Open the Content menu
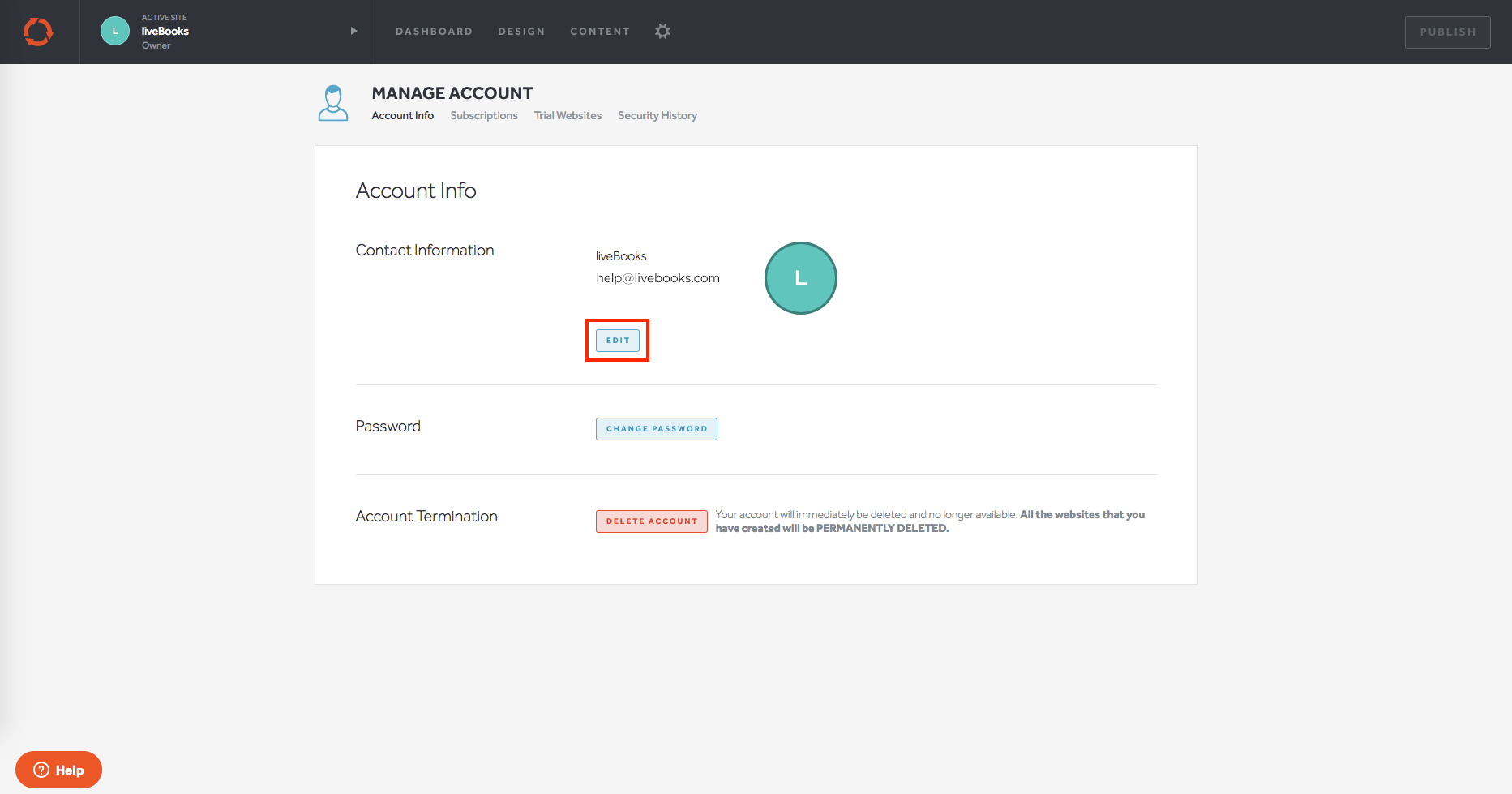Image resolution: width=1512 pixels, height=794 pixels. pyautogui.click(x=600, y=32)
